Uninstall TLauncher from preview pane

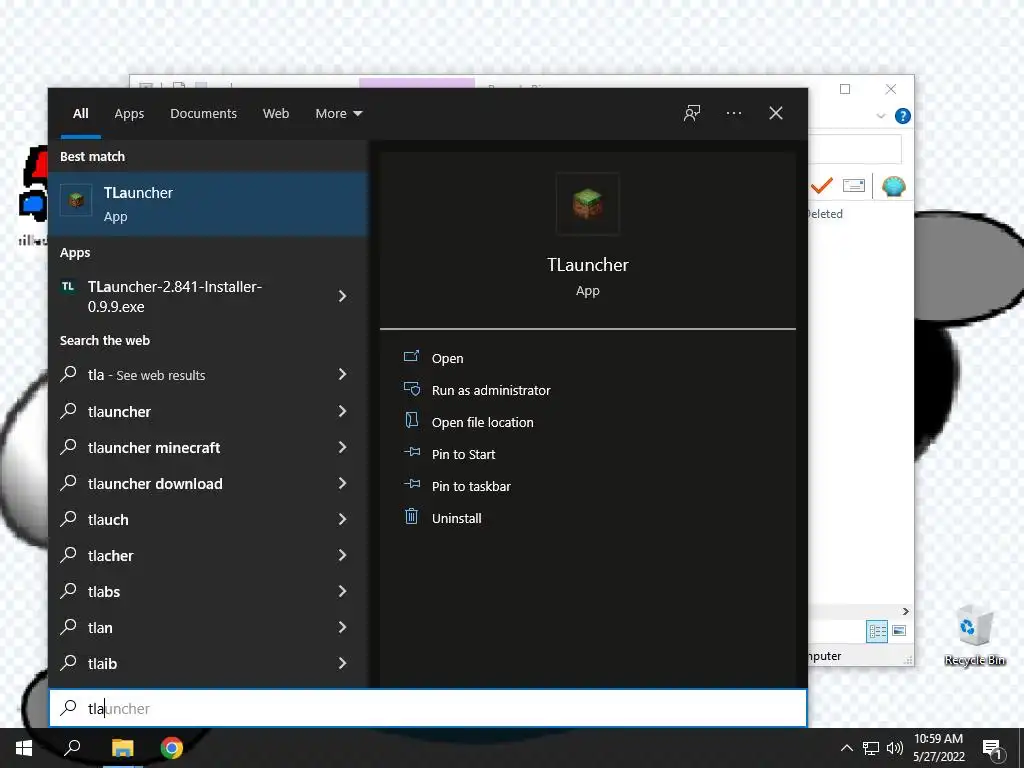click(x=456, y=519)
